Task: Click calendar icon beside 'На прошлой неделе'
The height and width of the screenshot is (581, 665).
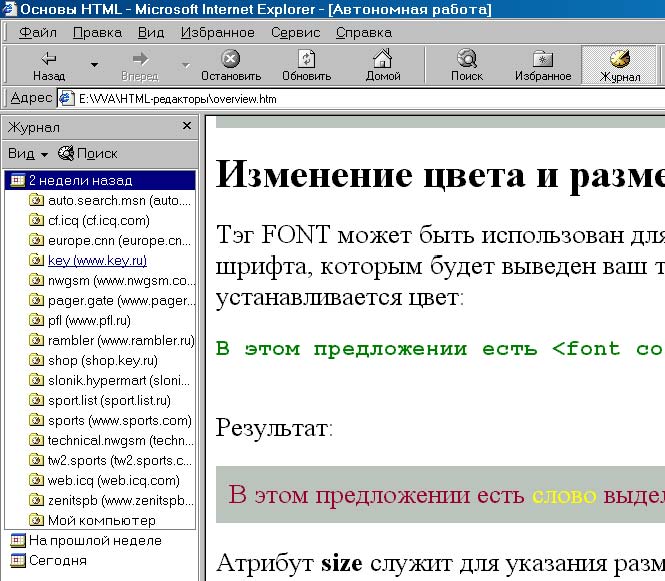Action: click(17, 540)
